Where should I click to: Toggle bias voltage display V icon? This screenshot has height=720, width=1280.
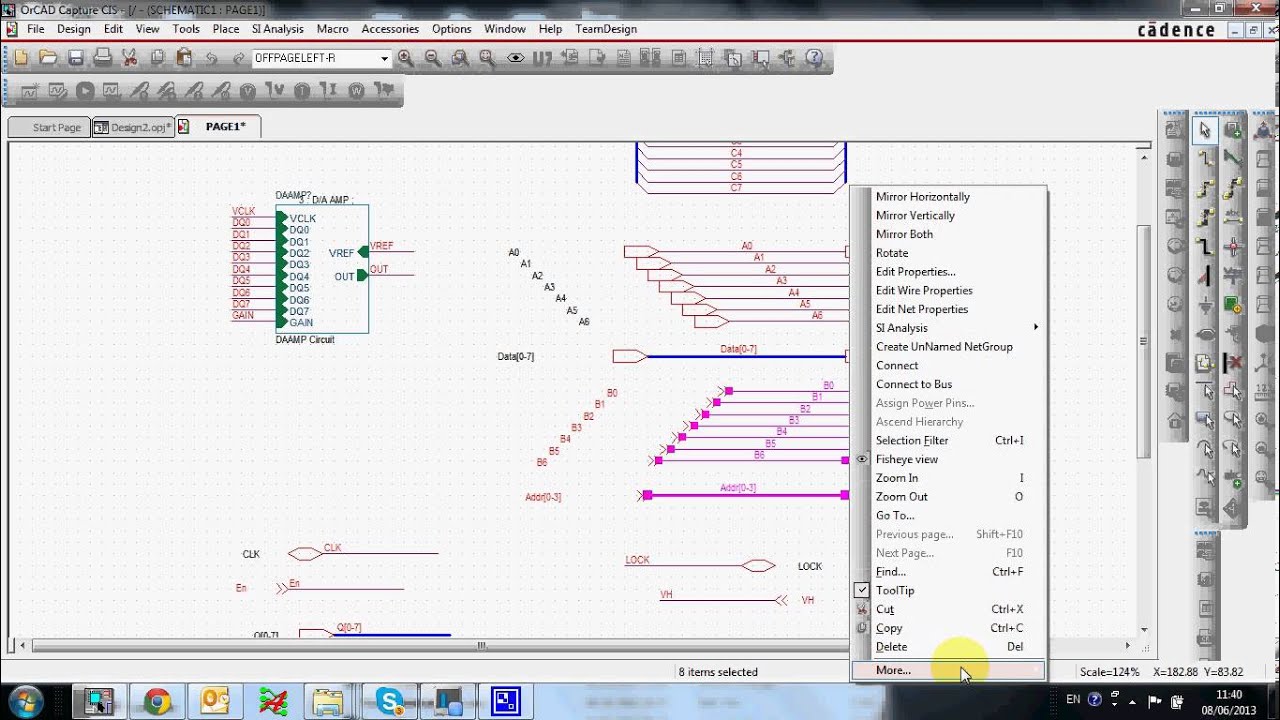(247, 91)
